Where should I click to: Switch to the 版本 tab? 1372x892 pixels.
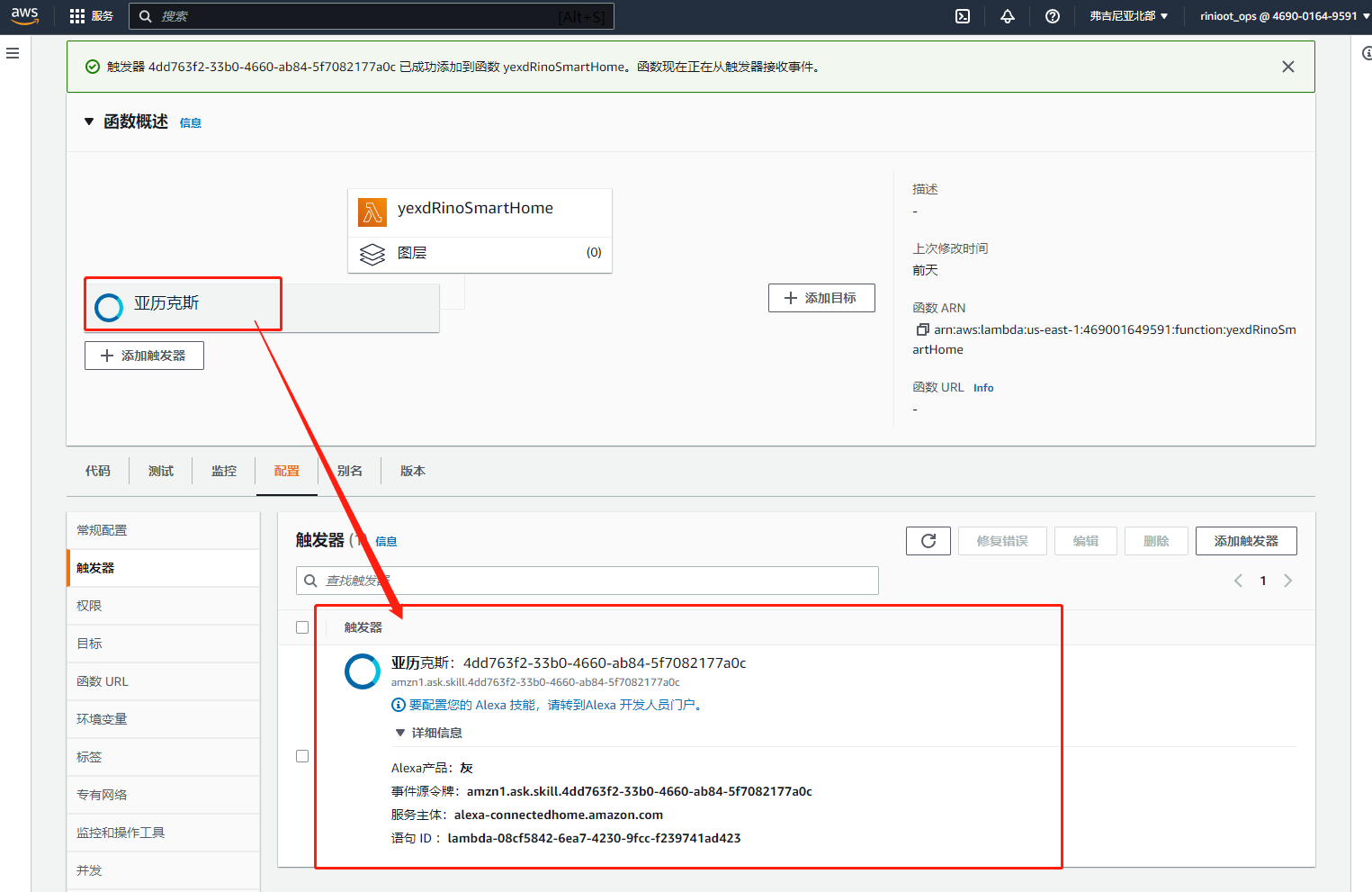[413, 471]
